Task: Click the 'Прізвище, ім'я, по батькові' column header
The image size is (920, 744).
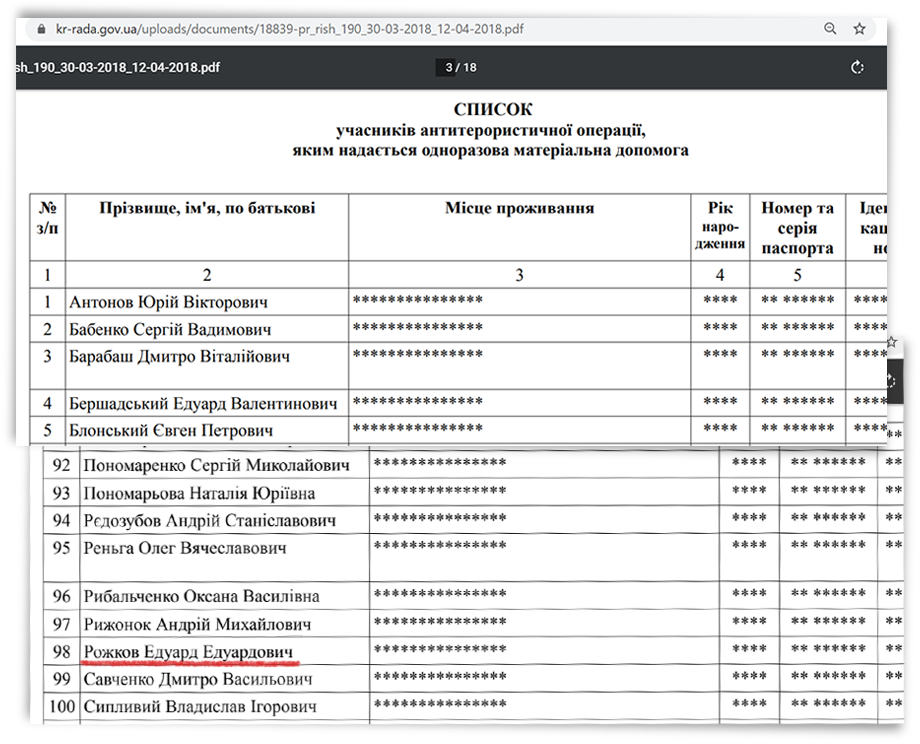Action: [x=207, y=208]
